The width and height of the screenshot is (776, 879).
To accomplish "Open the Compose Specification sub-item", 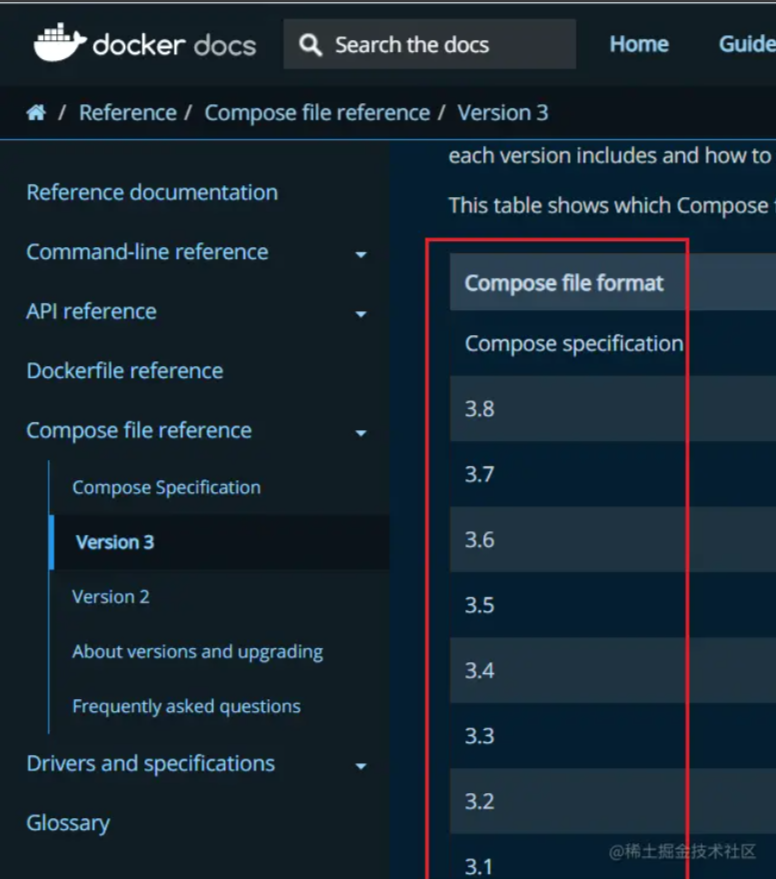I will [167, 488].
